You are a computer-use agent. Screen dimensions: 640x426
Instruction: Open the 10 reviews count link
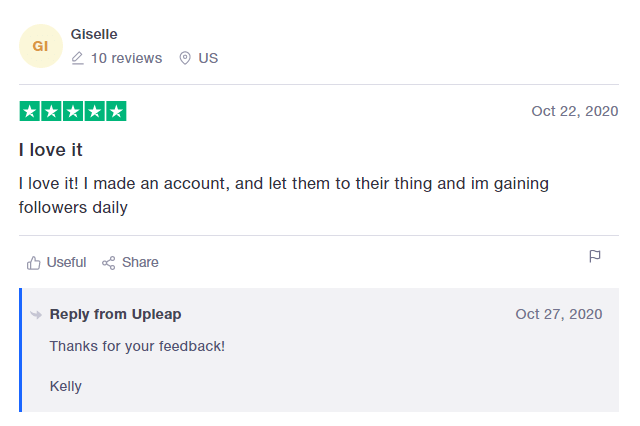click(127, 58)
